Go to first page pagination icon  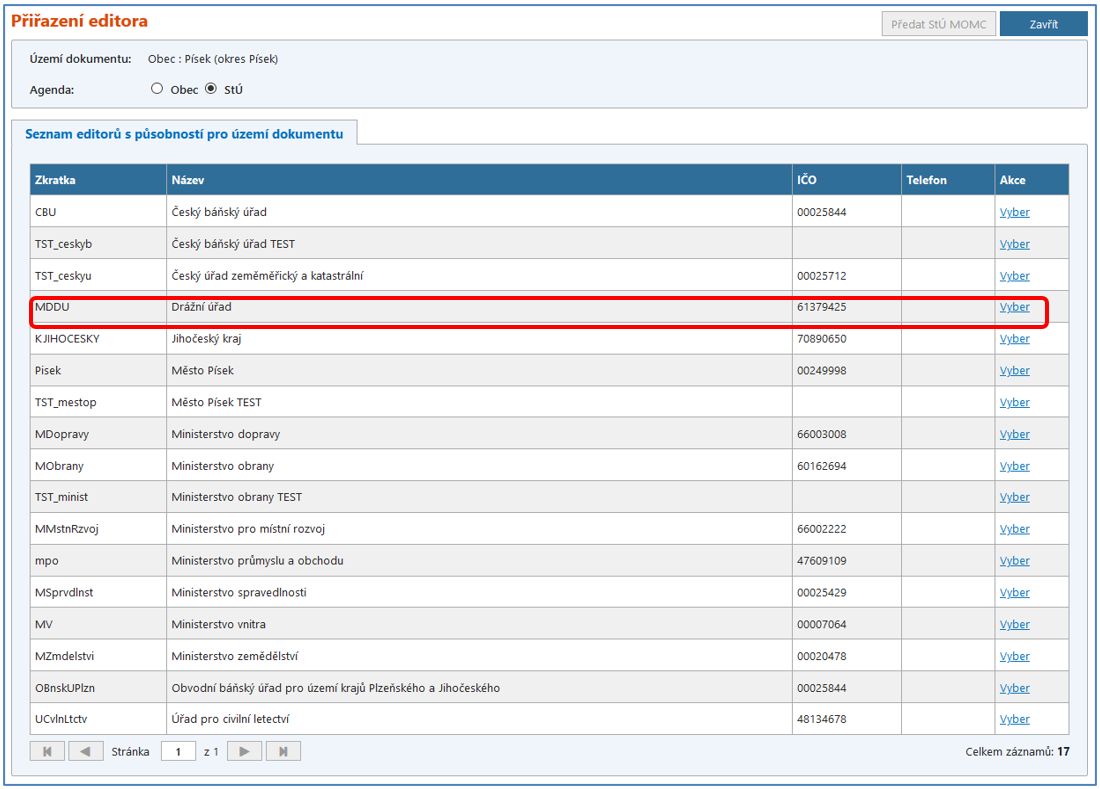coord(47,751)
